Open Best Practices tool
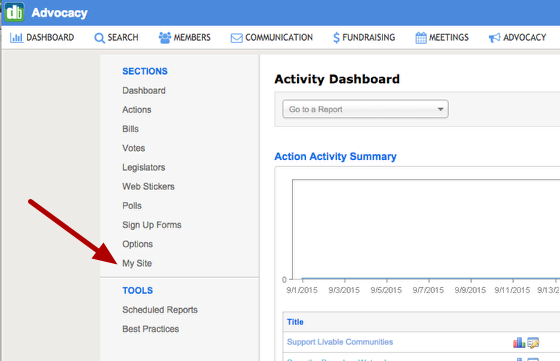 click(x=151, y=329)
